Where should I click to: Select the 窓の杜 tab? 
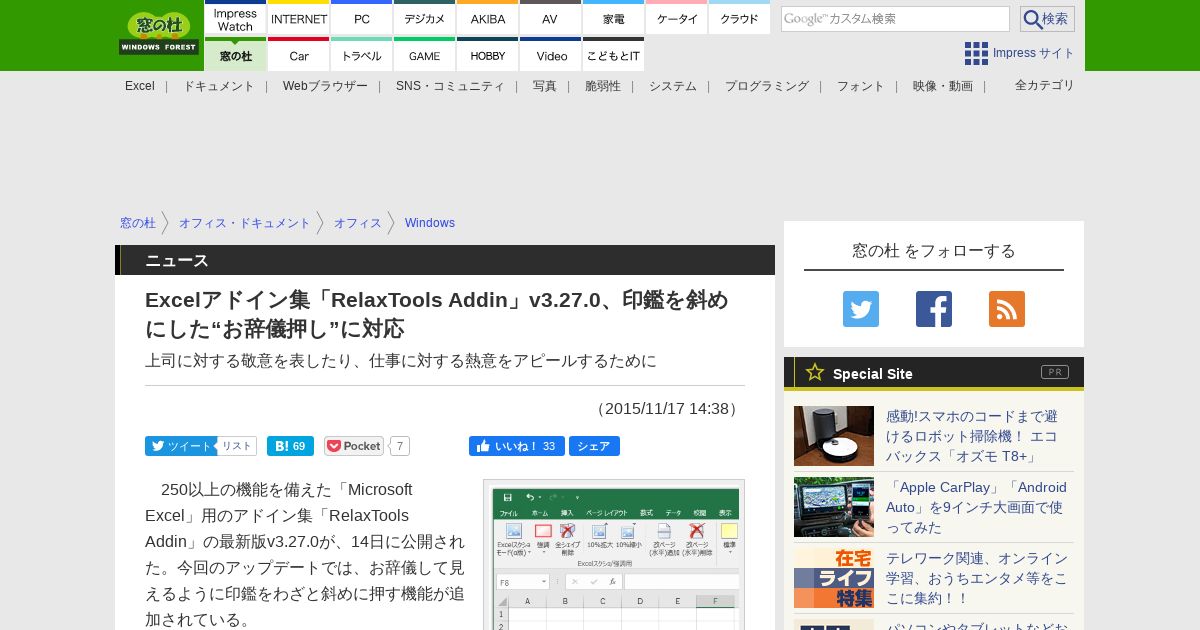[x=235, y=55]
